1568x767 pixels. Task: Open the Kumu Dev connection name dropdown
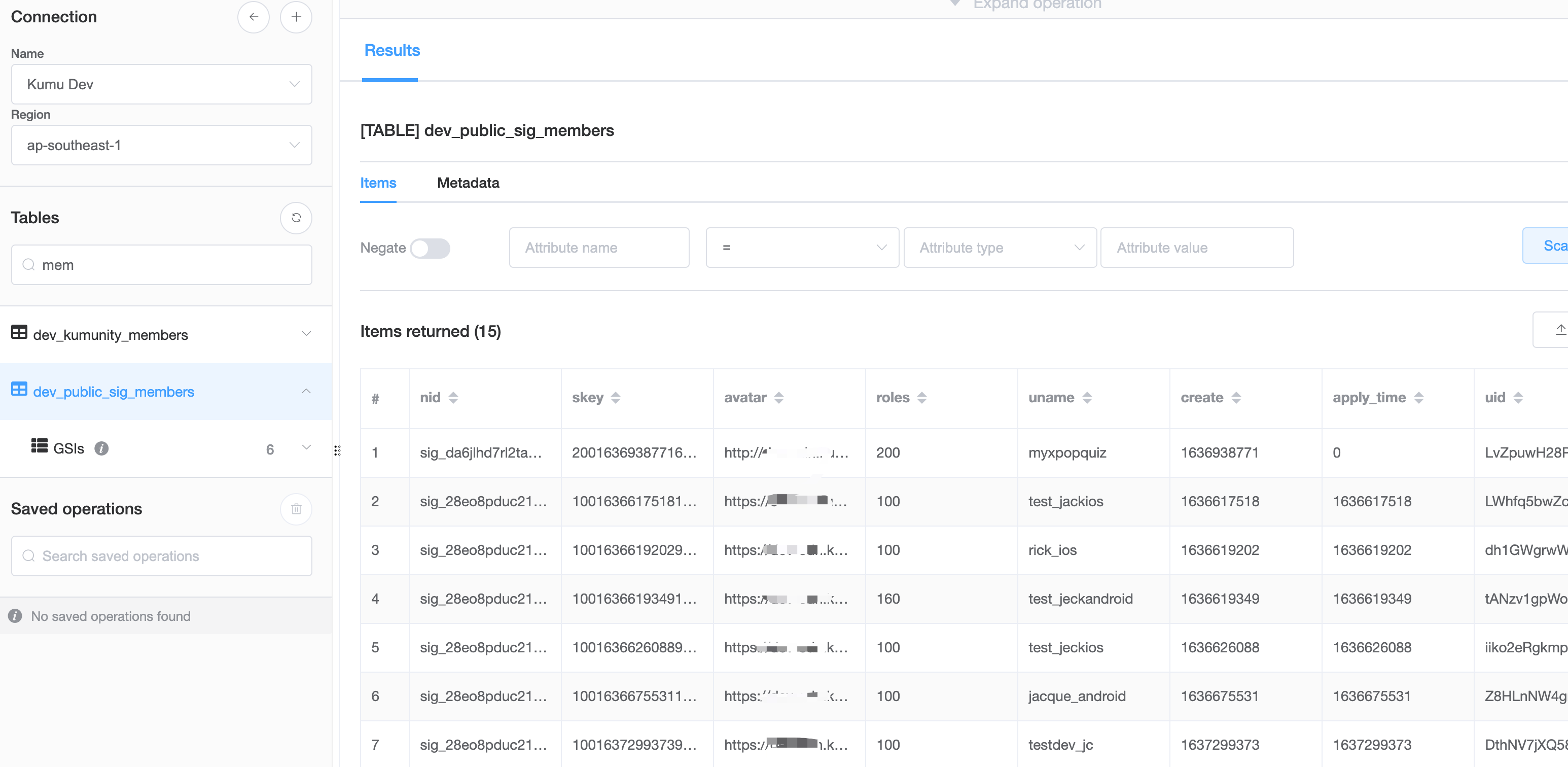pos(161,84)
